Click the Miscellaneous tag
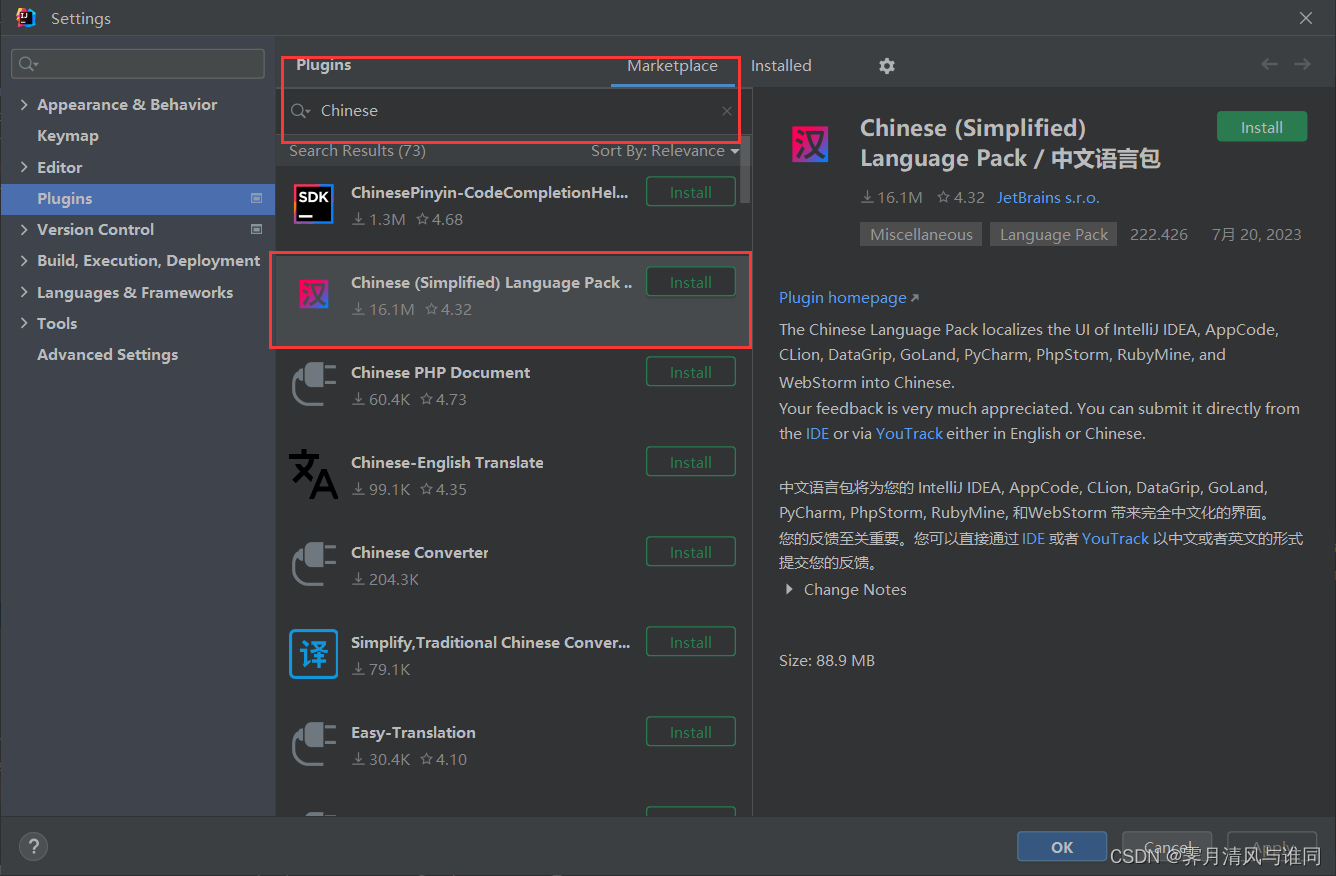The height and width of the screenshot is (876, 1336). 921,235
